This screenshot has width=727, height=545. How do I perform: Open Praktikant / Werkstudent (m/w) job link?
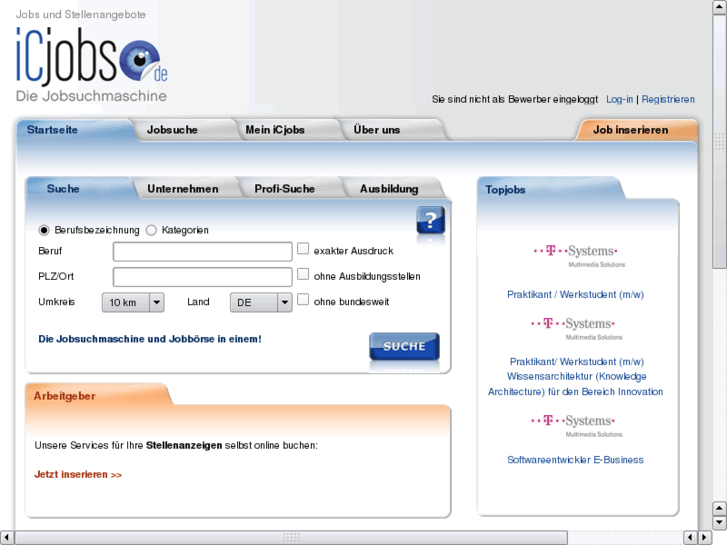point(575,295)
